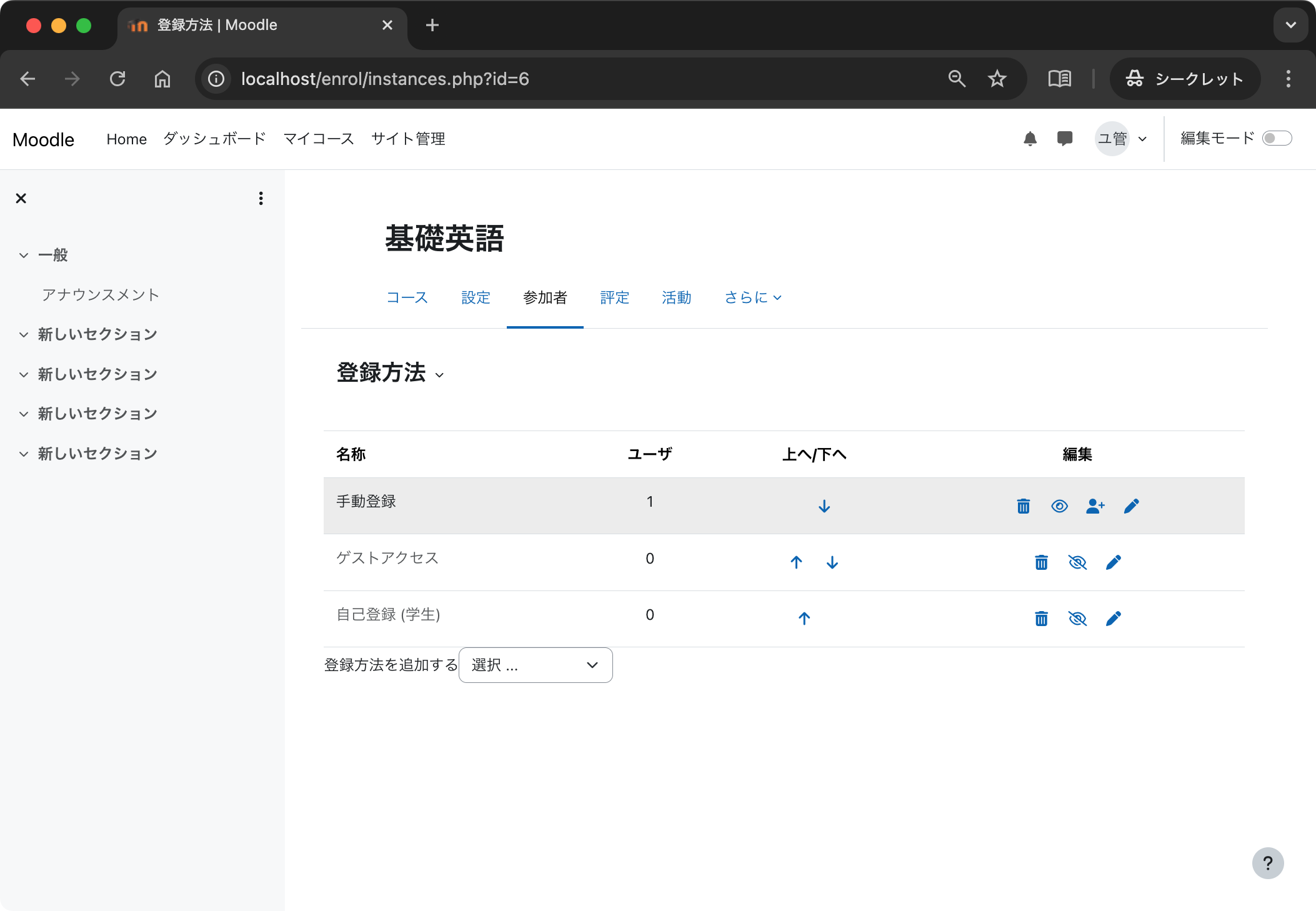The image size is (1316, 911).
Task: Delete the 手動登録 enrollment method
Action: point(1023,506)
